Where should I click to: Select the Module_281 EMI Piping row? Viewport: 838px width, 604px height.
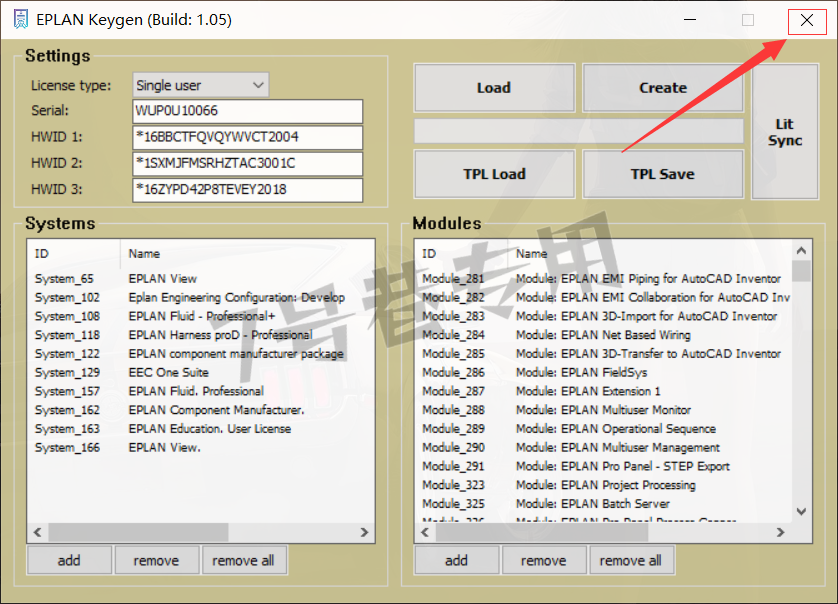[x=604, y=279]
